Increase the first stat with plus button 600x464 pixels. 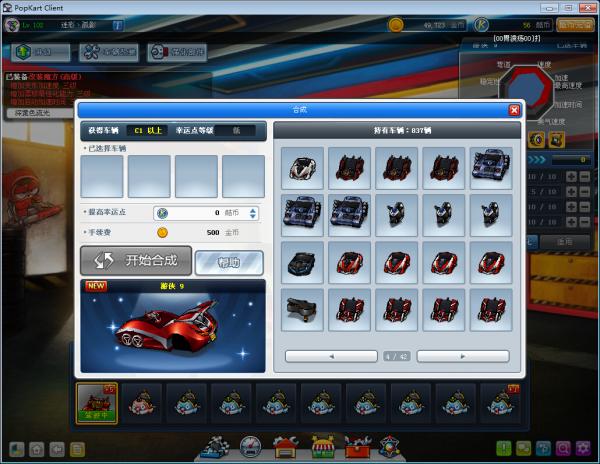(571, 176)
